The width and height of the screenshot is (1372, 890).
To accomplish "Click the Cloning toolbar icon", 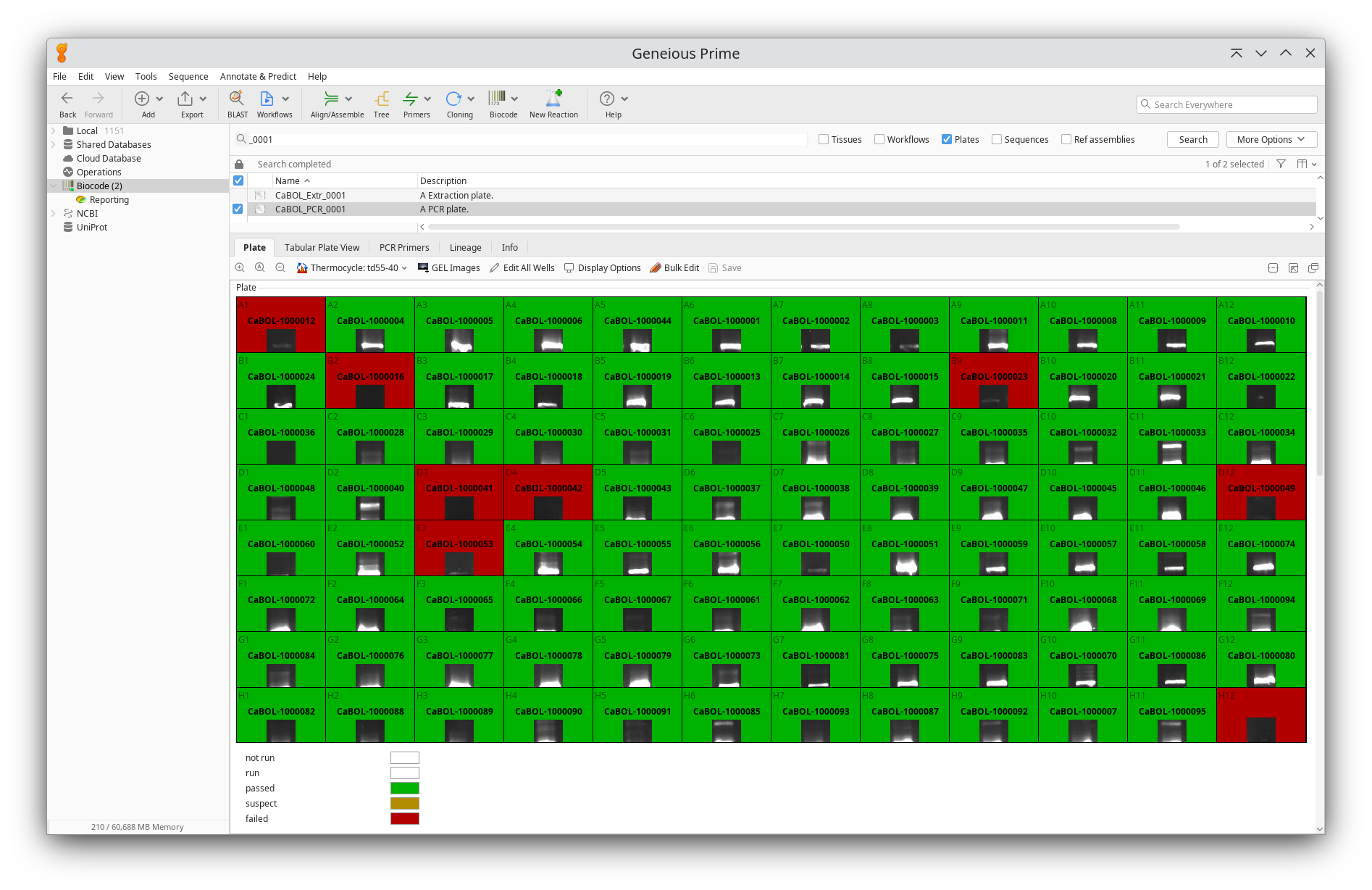I will pos(453,99).
